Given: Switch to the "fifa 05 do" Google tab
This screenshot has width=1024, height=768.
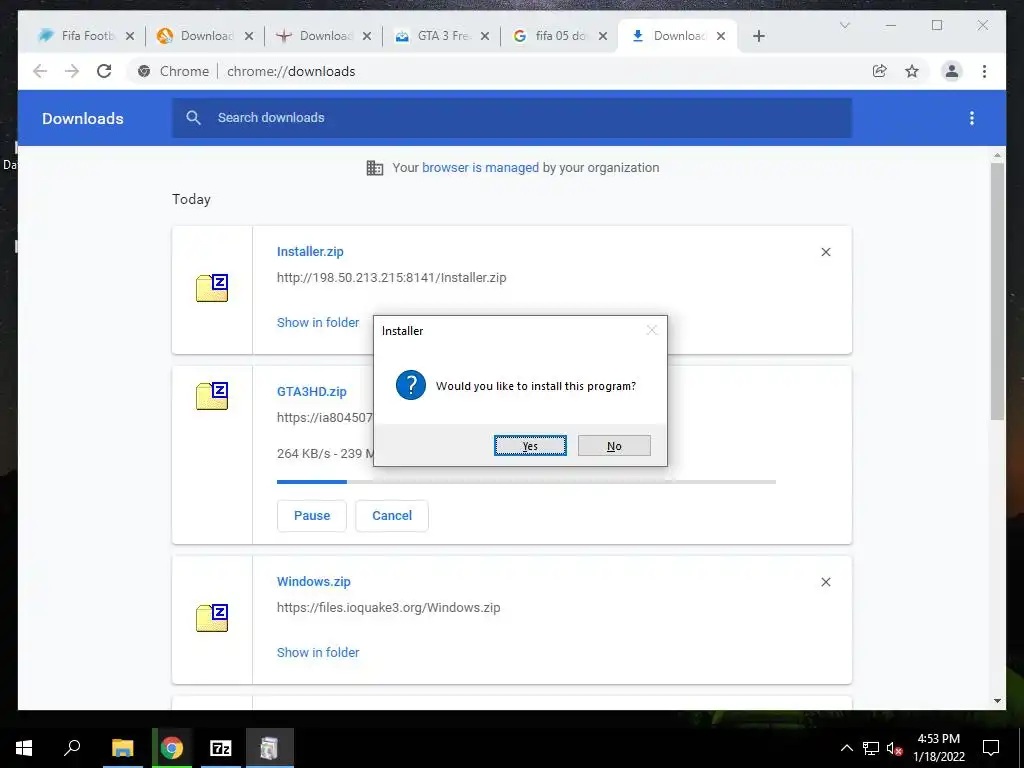Looking at the screenshot, I should 550,36.
